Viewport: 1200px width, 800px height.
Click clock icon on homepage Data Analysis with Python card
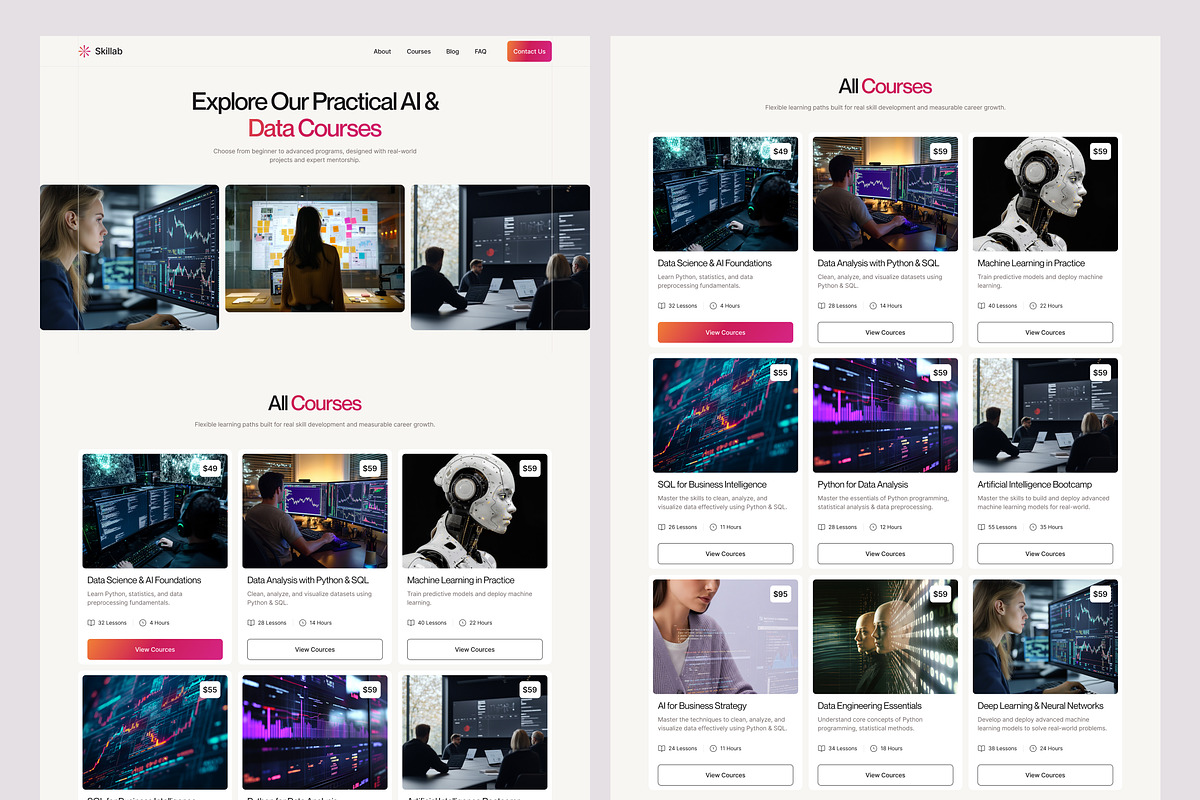pos(302,623)
